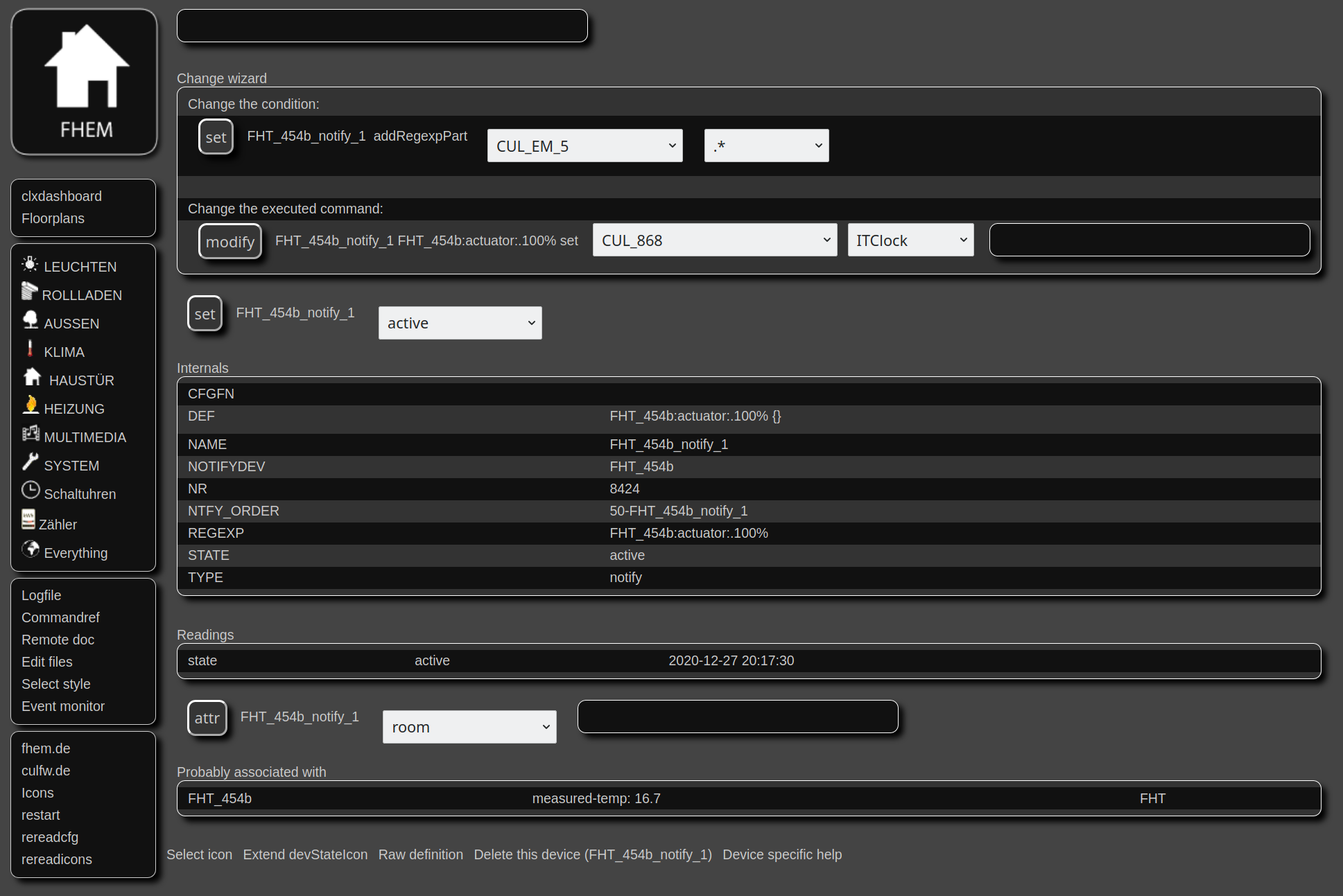Image resolution: width=1343 pixels, height=896 pixels.
Task: Open LEUCHTEN room via light bulb icon
Action: (x=30, y=264)
